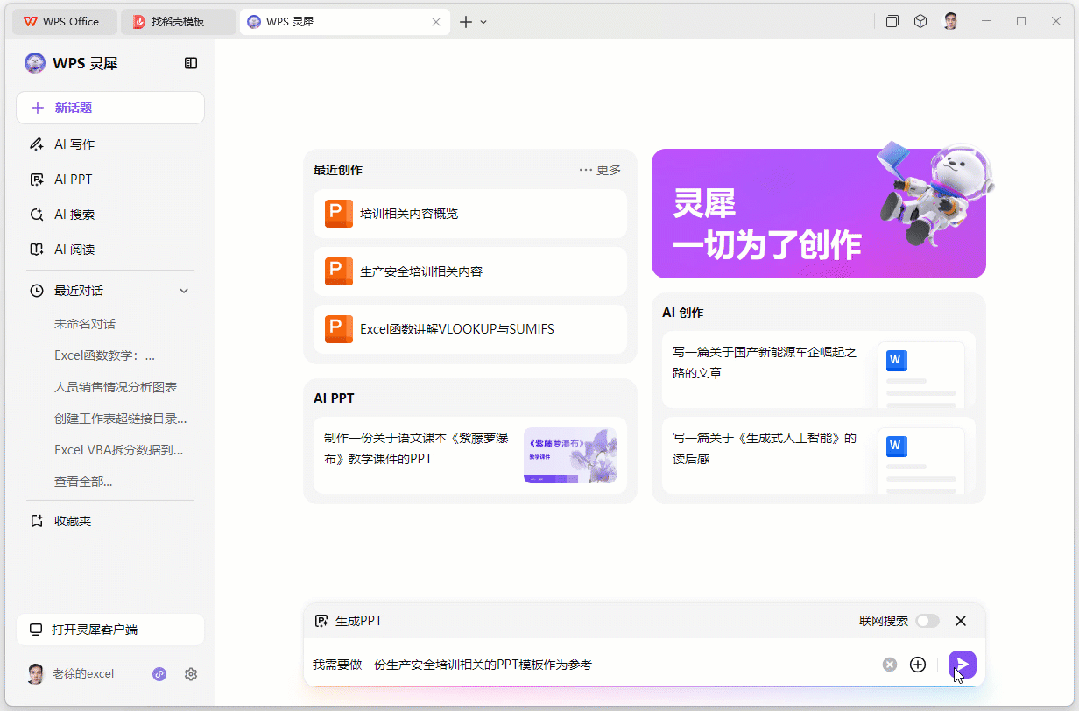
Task: Click the 打开灵犀客户端 button
Action: pyautogui.click(x=109, y=629)
